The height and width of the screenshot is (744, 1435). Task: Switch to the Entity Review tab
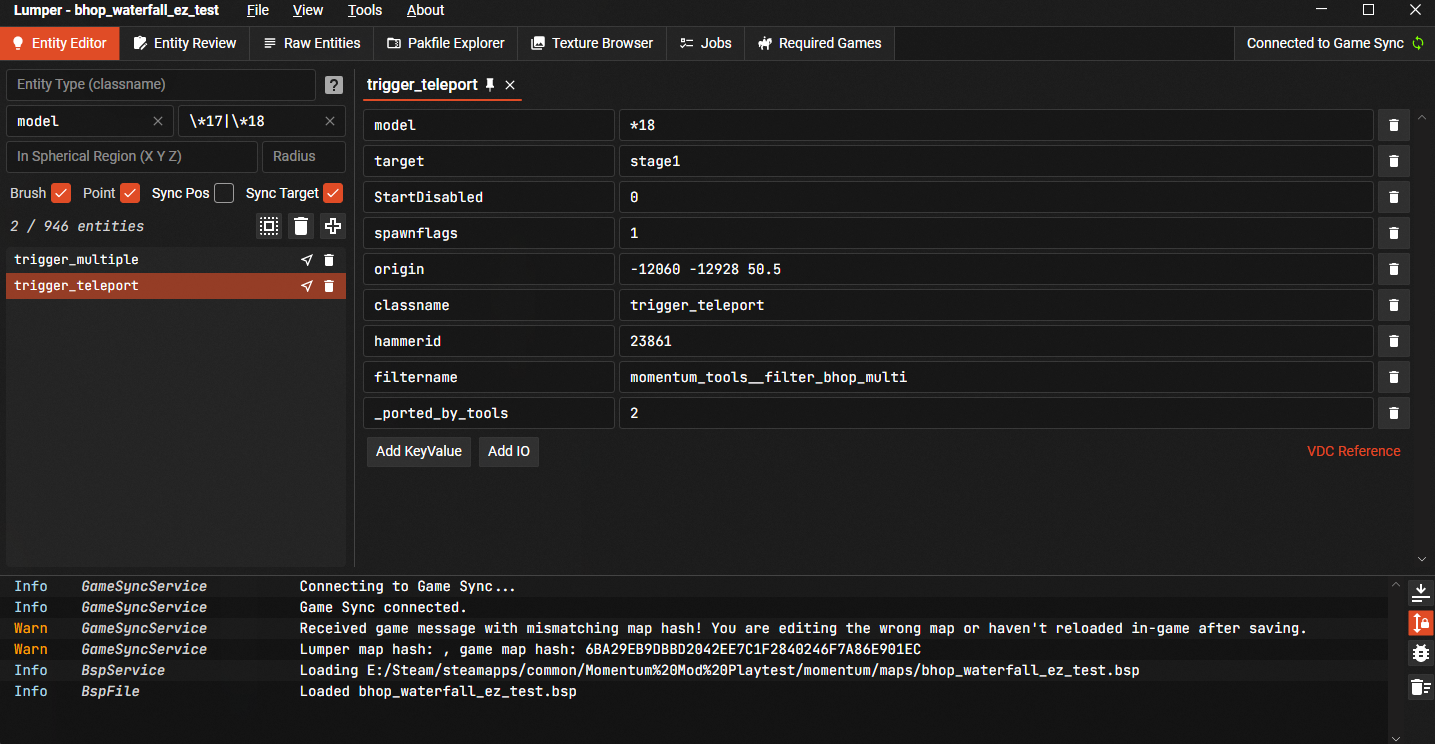click(184, 43)
